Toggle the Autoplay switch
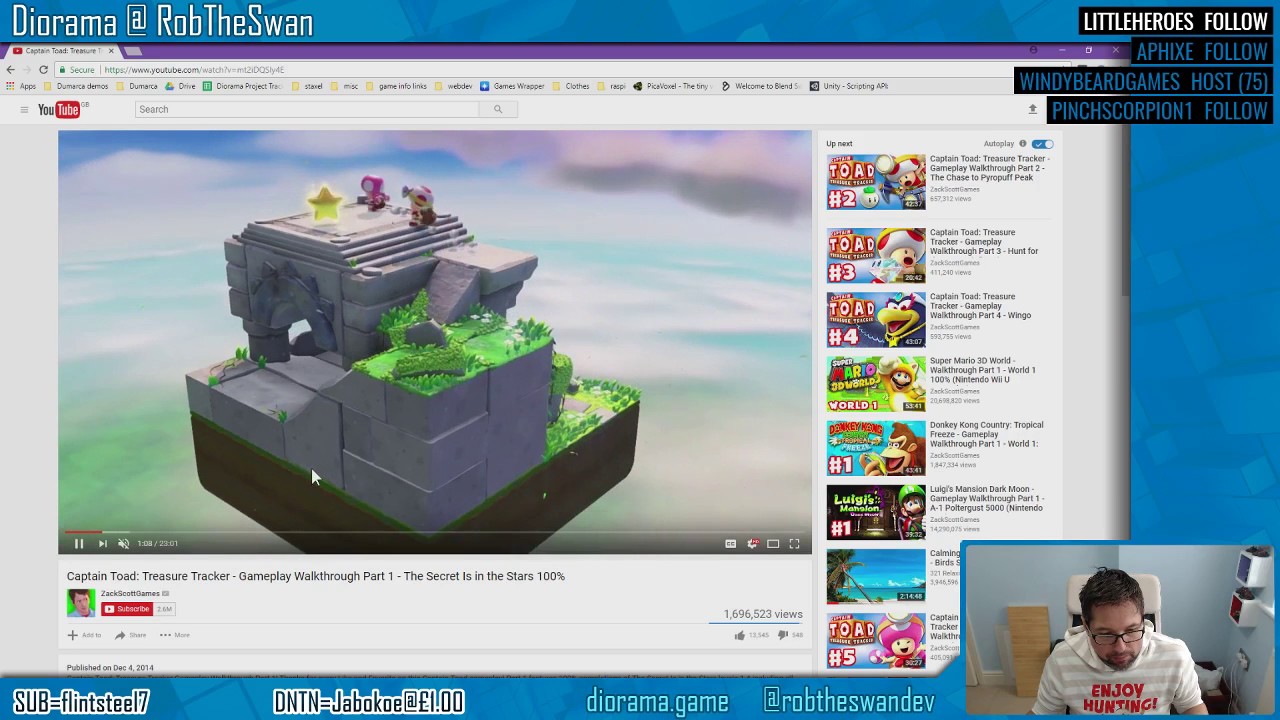Image resolution: width=1280 pixels, height=720 pixels. (x=1042, y=144)
